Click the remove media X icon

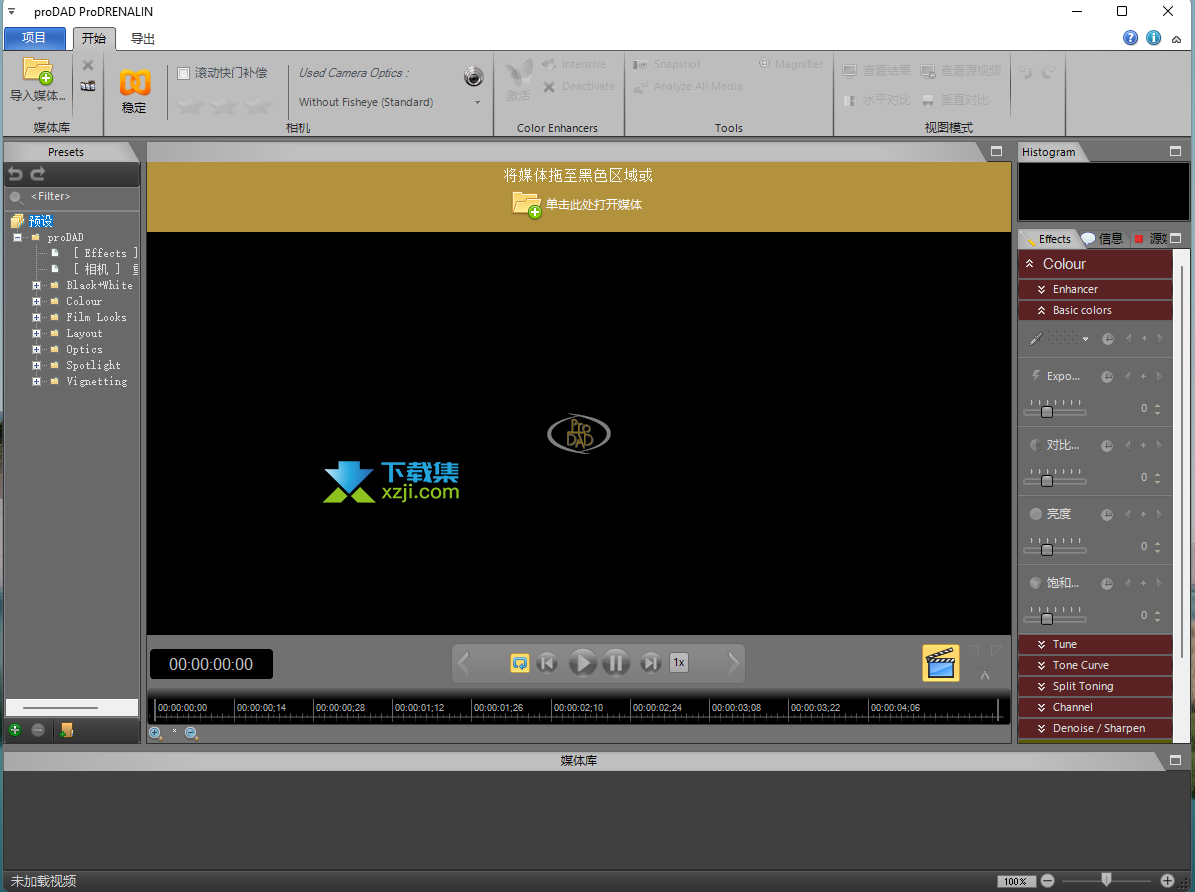point(88,66)
